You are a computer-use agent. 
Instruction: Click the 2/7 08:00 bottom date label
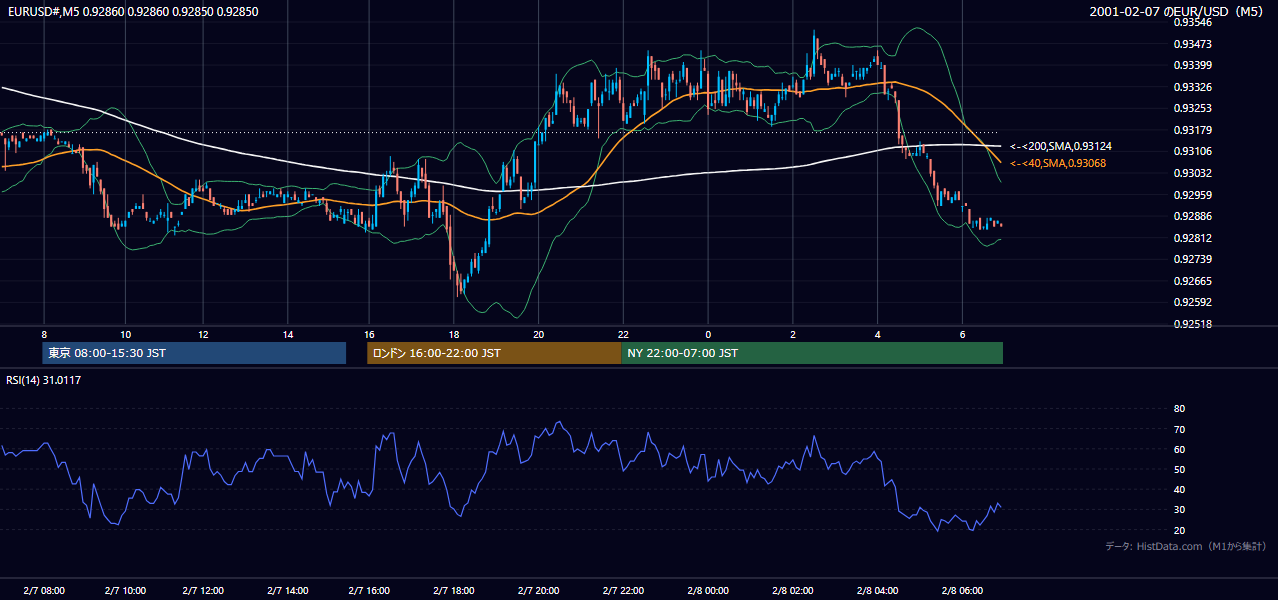coord(44,591)
